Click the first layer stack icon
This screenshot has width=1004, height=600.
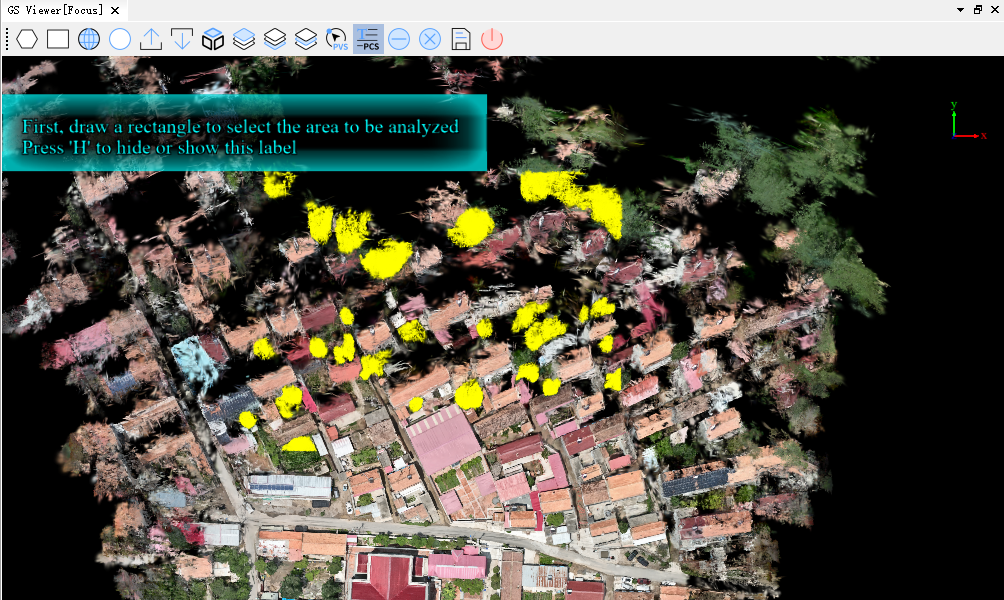coord(244,39)
